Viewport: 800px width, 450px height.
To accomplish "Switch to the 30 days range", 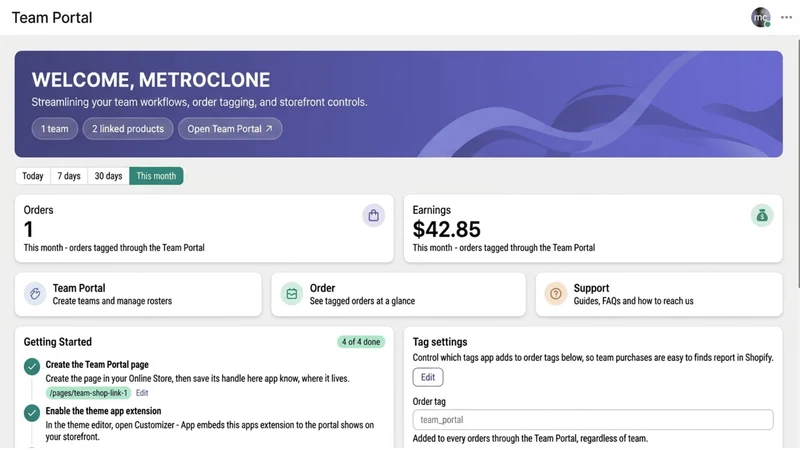I will coord(108,176).
